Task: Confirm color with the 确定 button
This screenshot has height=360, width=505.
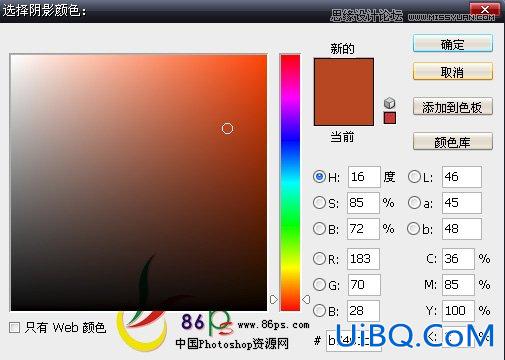Action: click(x=453, y=44)
